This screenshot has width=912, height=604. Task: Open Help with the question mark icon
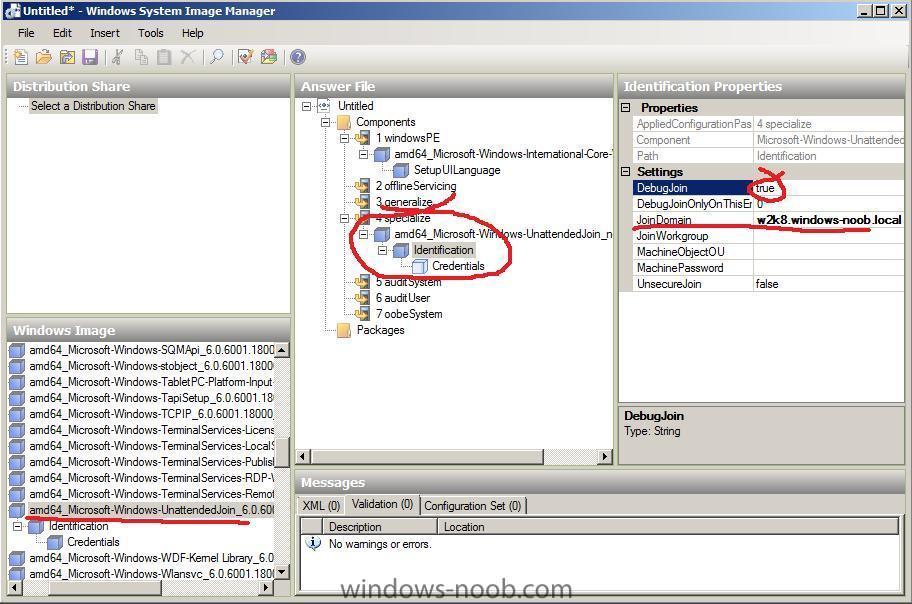pos(298,57)
